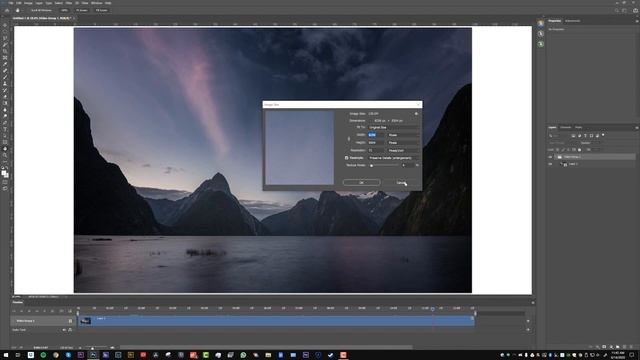Open the Width units dropdown
This screenshot has height=360, width=640.
coord(403,135)
